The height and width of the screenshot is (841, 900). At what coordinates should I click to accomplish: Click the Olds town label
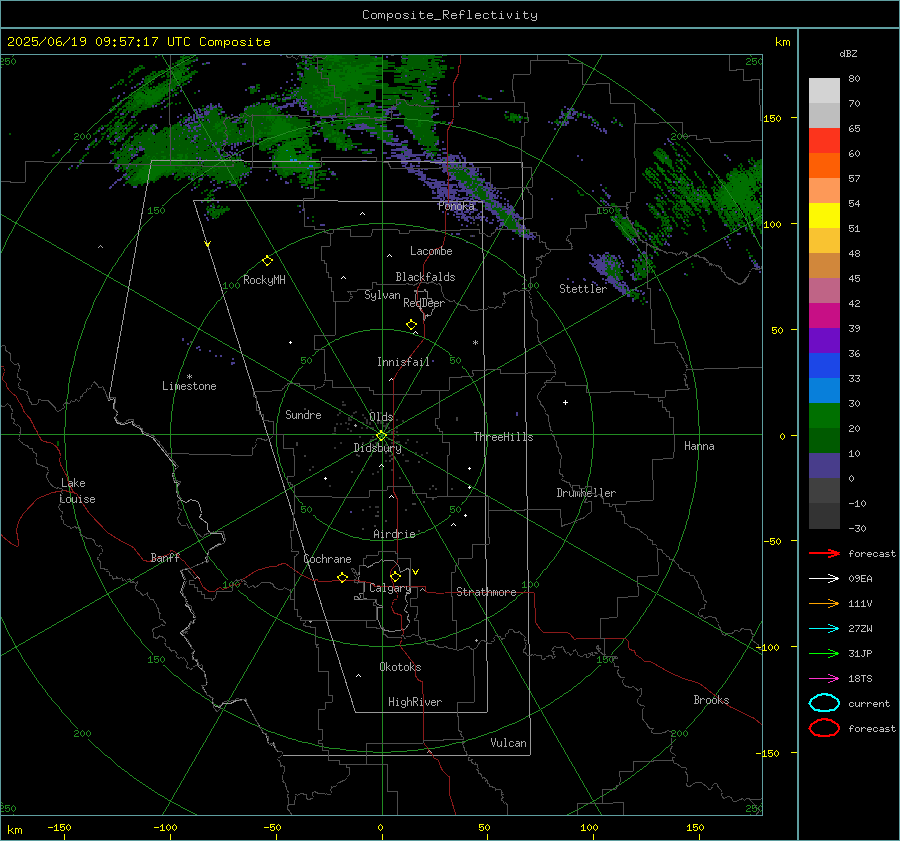tap(381, 416)
